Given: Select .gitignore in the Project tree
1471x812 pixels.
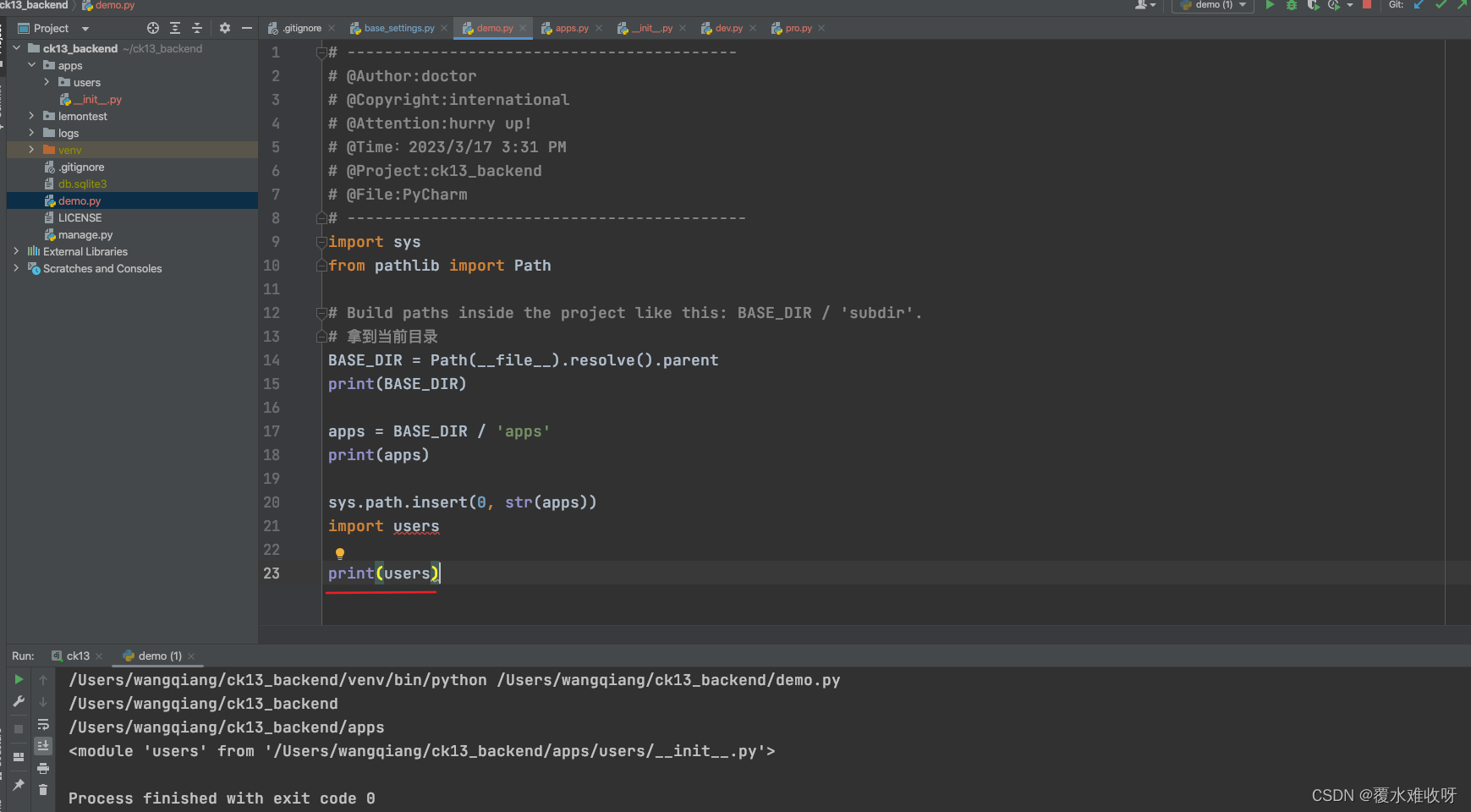Looking at the screenshot, I should click(x=81, y=167).
